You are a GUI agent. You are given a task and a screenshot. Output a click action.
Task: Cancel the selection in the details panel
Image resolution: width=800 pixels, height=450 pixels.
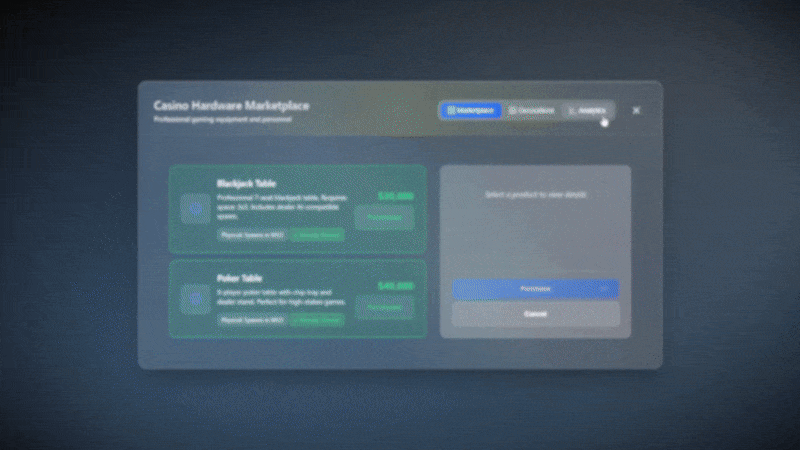pyautogui.click(x=535, y=314)
